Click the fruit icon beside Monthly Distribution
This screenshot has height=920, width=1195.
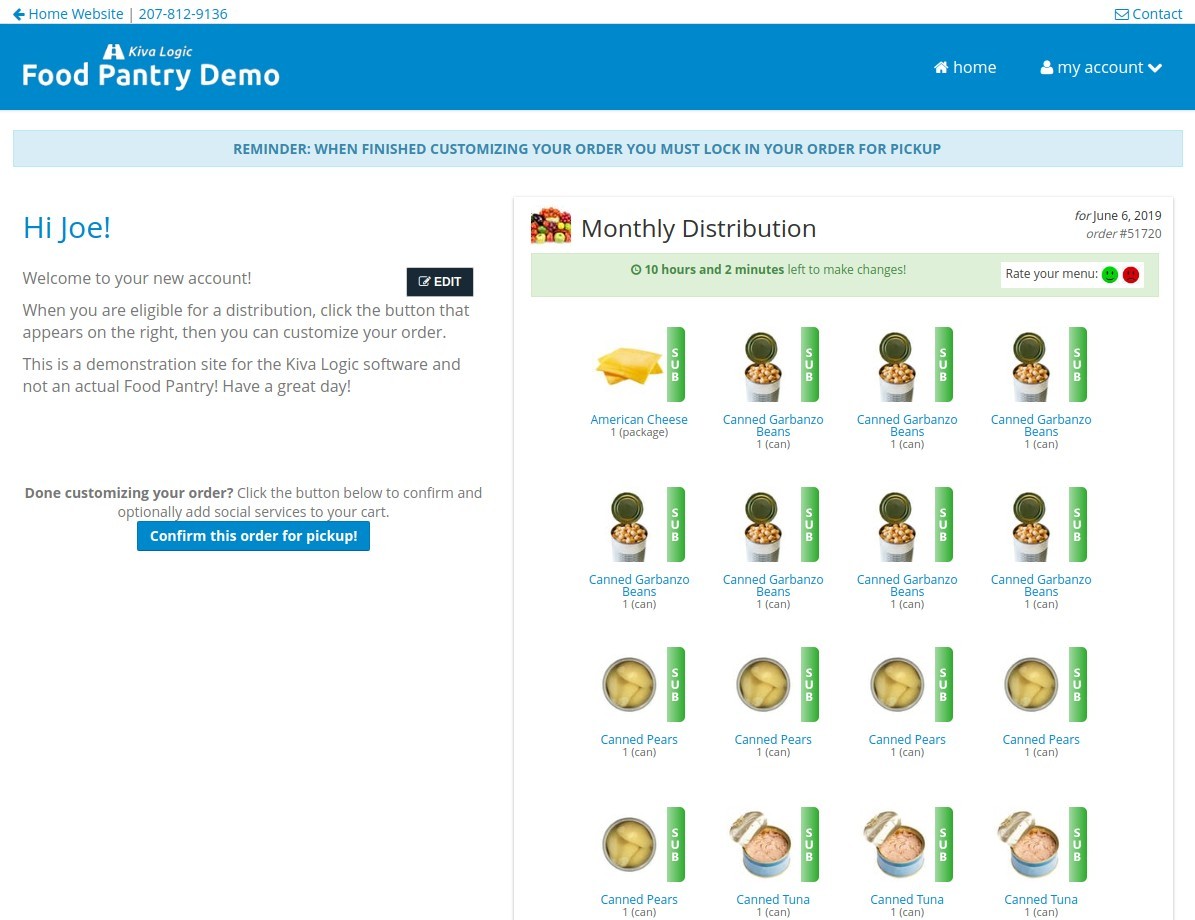pyautogui.click(x=551, y=226)
